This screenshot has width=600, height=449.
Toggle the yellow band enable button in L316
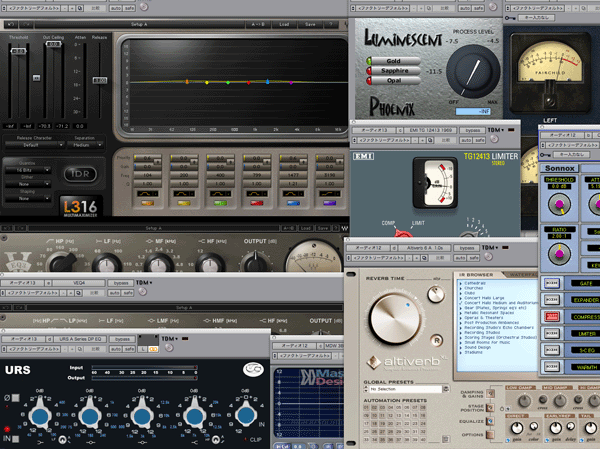click(x=184, y=203)
